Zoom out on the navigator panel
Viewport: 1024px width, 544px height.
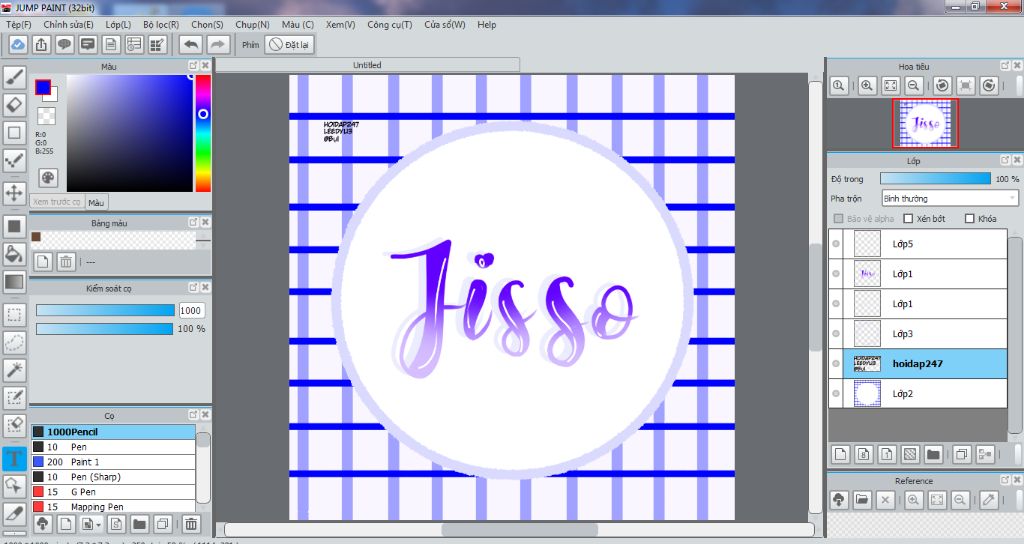914,86
